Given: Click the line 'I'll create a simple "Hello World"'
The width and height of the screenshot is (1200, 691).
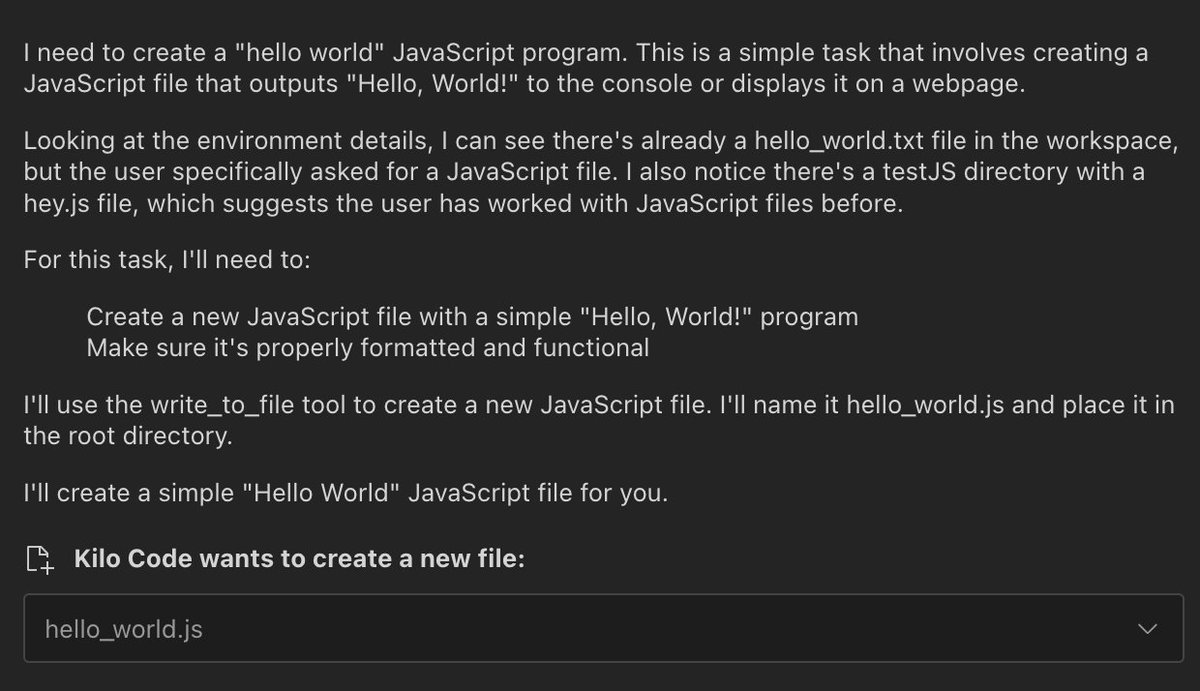Looking at the screenshot, I should click(x=345, y=493).
